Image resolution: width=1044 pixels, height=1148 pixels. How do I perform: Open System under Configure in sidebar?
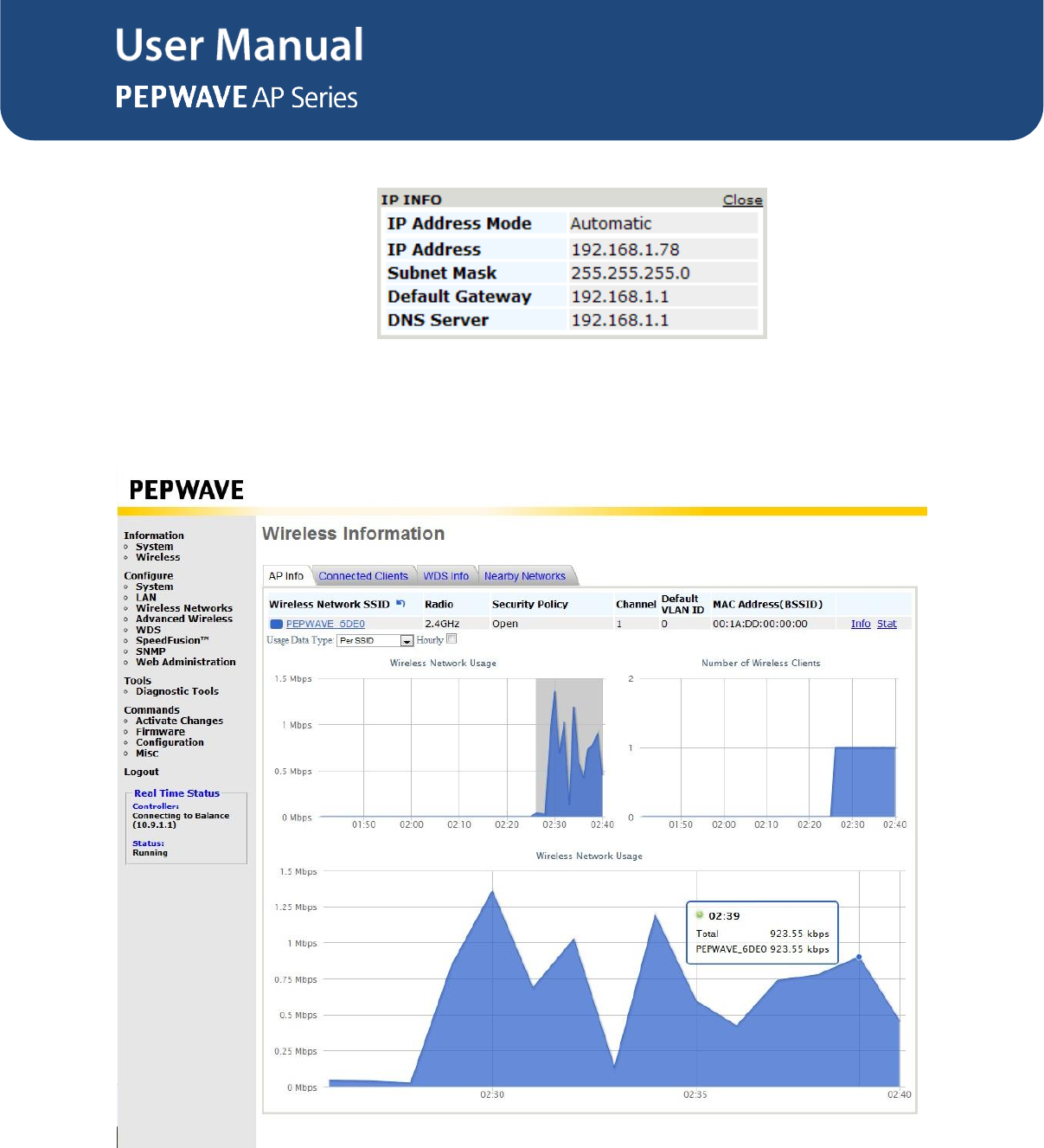click(154, 587)
